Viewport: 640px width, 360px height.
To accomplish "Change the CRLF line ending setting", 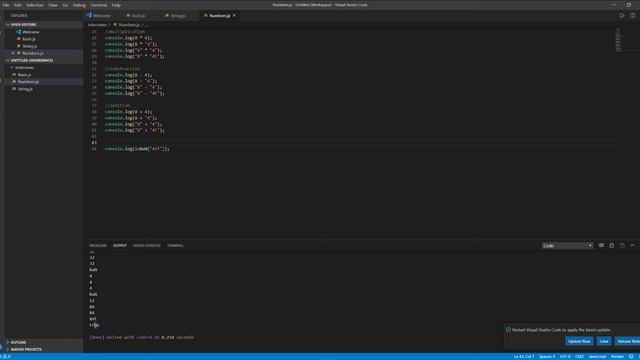I will tap(579, 357).
